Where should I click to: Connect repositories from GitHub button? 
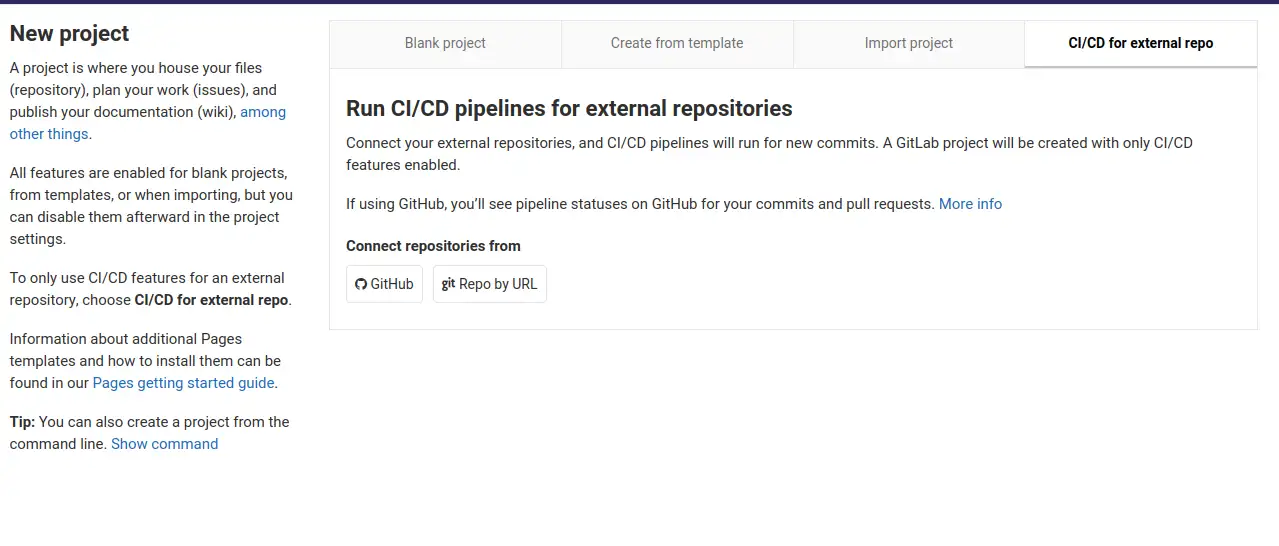[384, 284]
